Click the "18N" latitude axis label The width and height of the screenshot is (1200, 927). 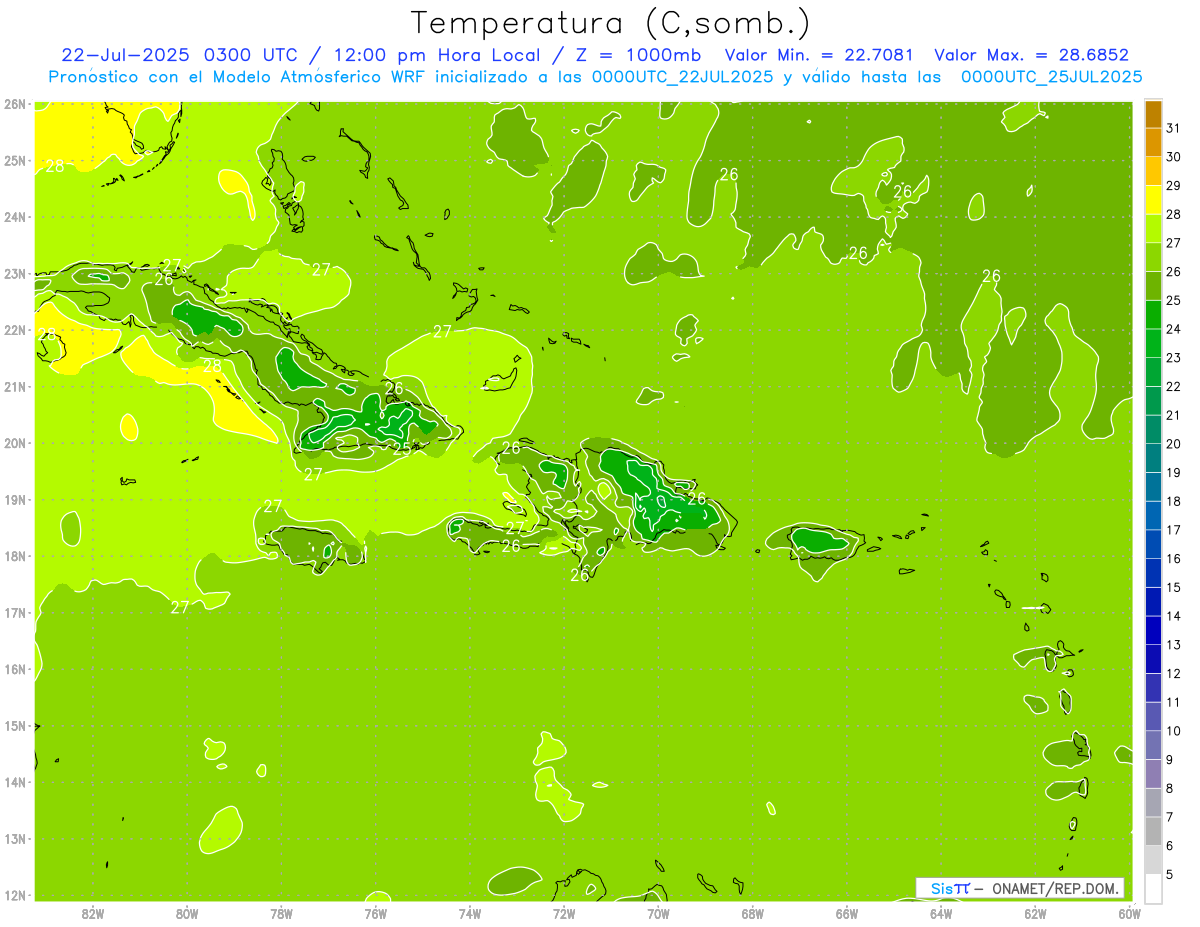coord(14,556)
